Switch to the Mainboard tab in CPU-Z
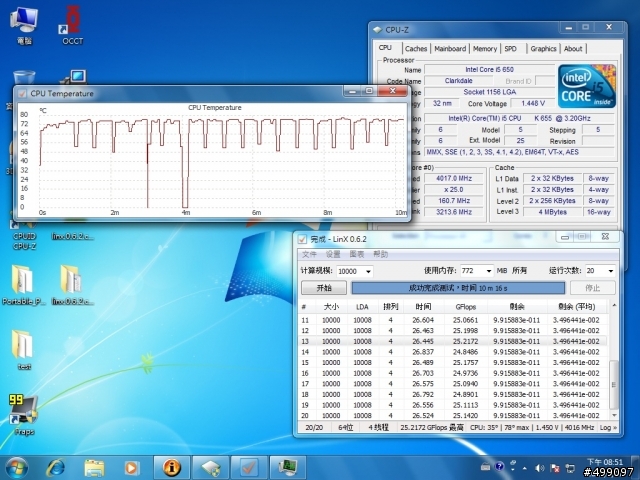This screenshot has width=640, height=480. [x=450, y=49]
